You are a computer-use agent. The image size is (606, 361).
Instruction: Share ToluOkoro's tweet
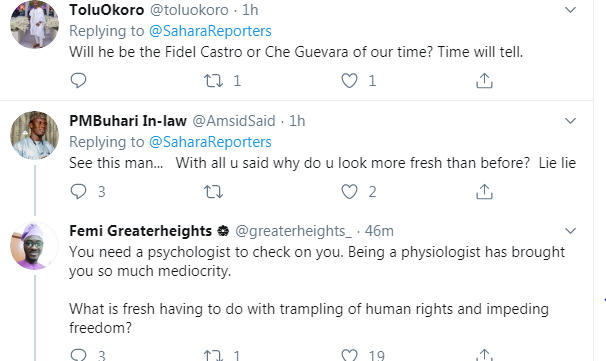[x=484, y=80]
